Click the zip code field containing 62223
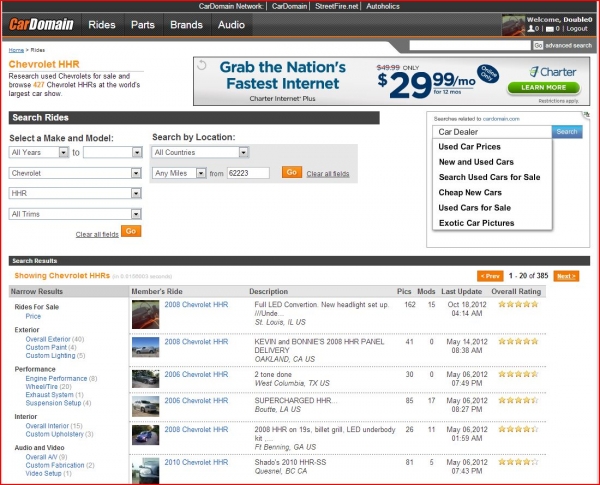 coord(251,173)
